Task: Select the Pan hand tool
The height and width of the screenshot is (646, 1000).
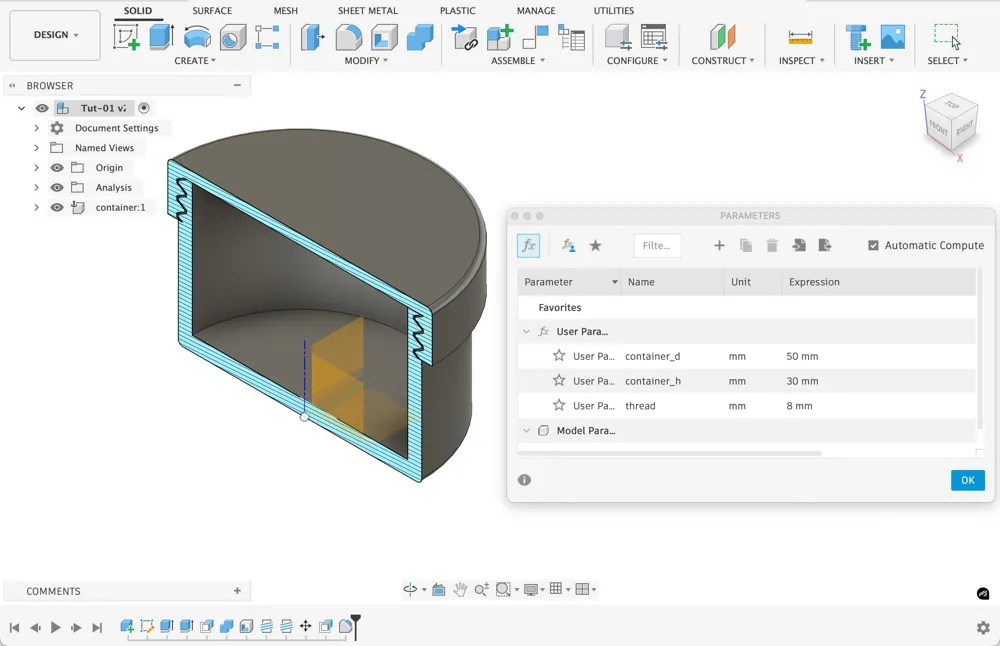Action: (x=460, y=590)
